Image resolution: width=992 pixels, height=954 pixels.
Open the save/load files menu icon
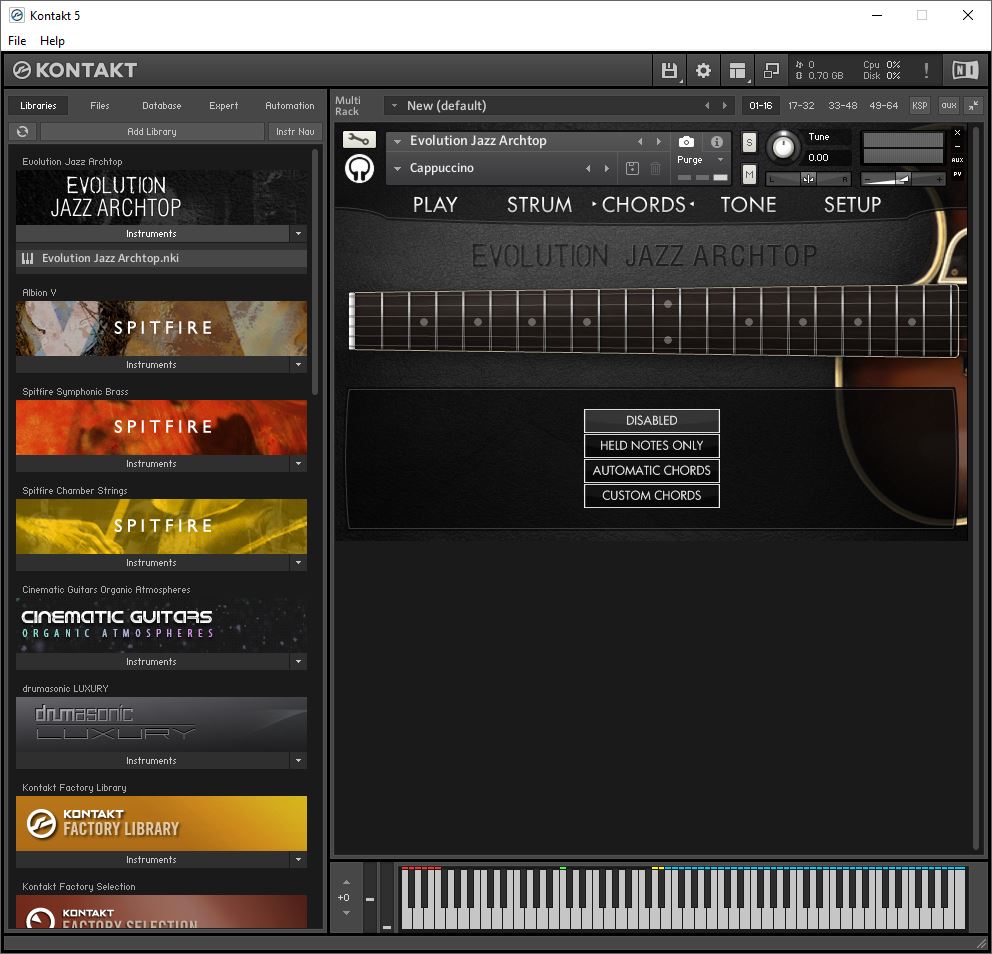coord(669,70)
